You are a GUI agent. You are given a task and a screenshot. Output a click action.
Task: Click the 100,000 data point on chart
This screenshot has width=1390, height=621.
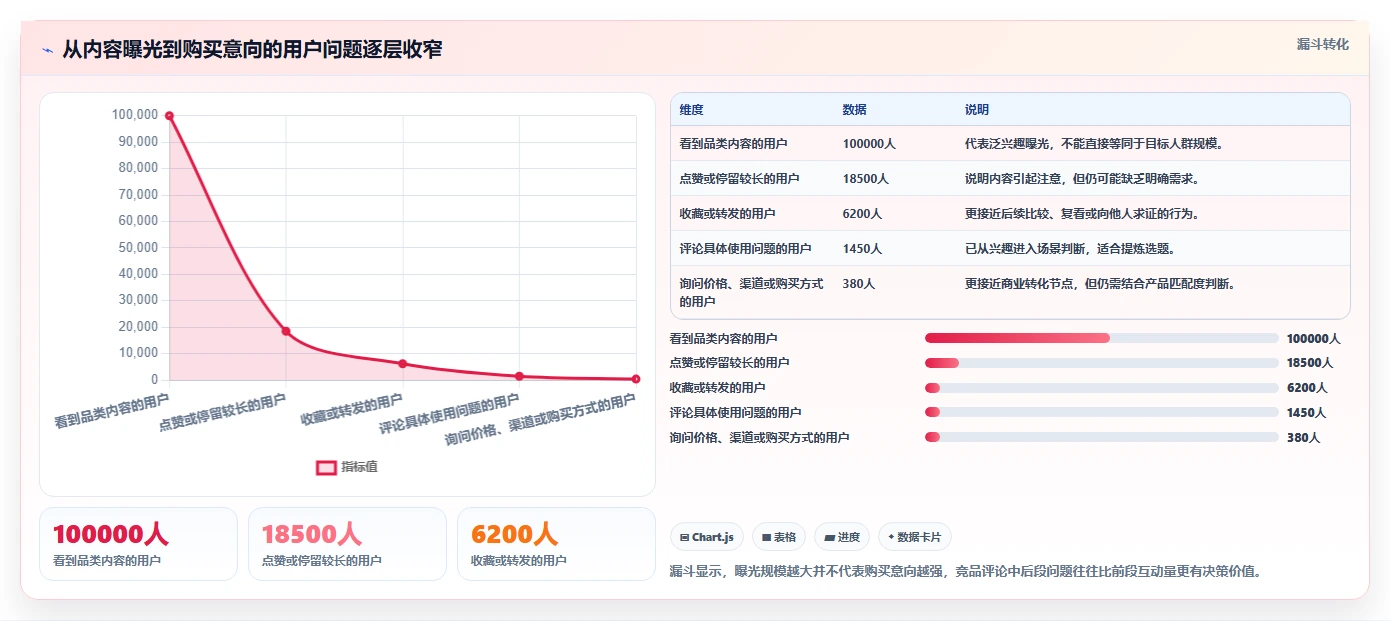point(169,116)
